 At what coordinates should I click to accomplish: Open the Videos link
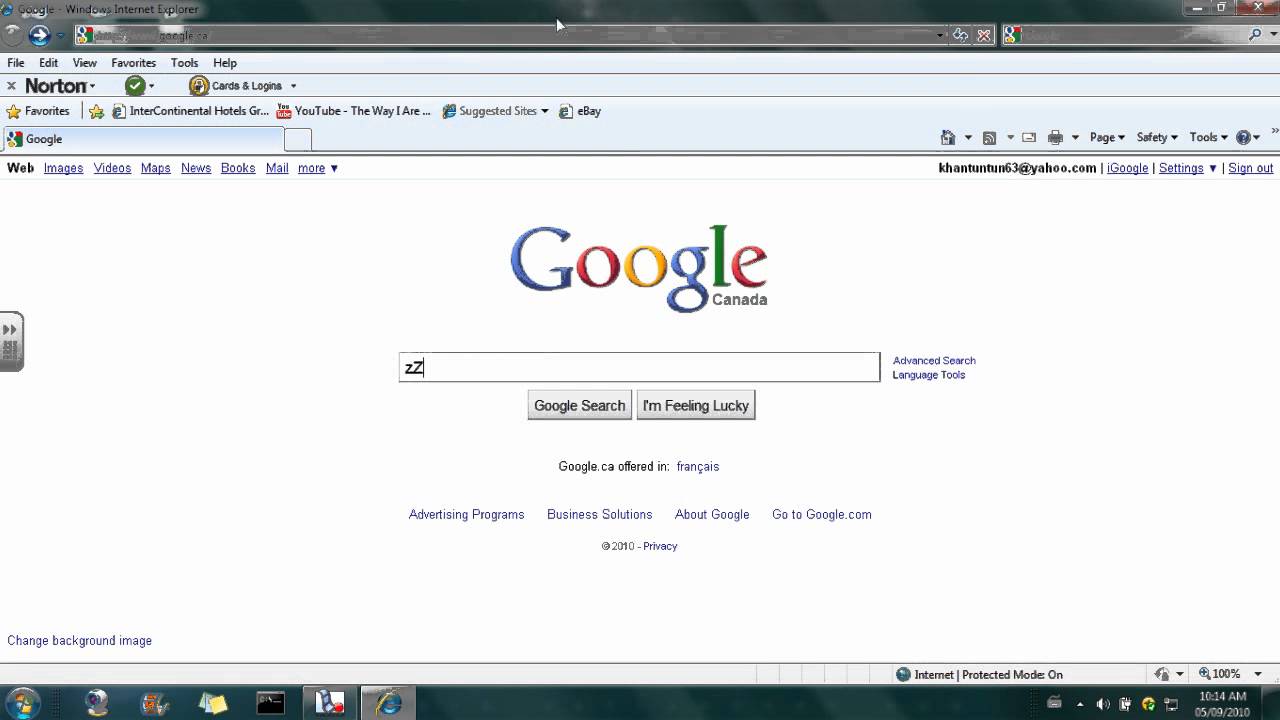[112, 168]
